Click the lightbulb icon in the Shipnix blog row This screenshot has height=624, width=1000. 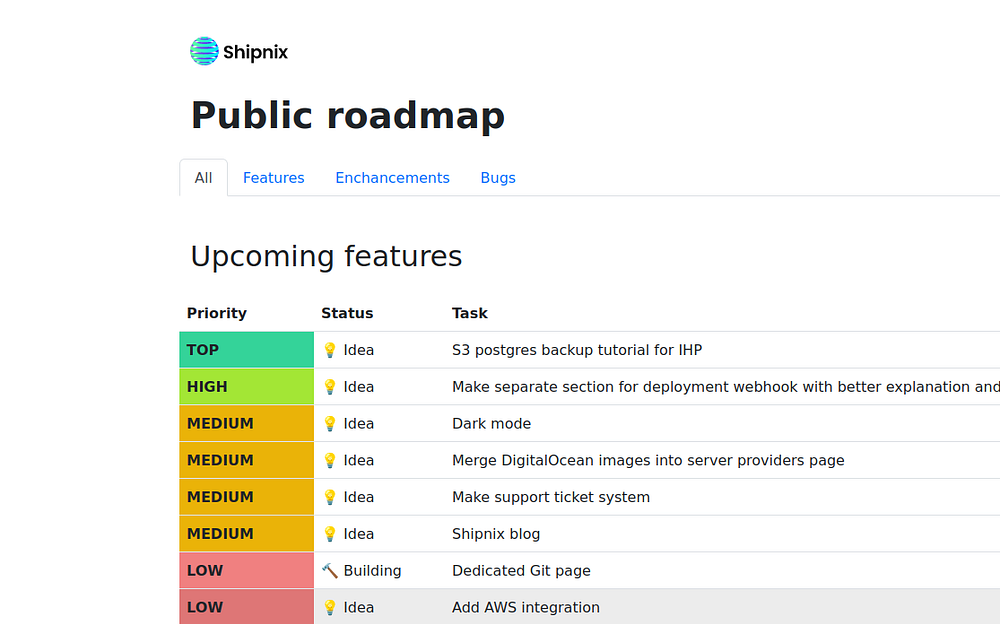pos(330,534)
